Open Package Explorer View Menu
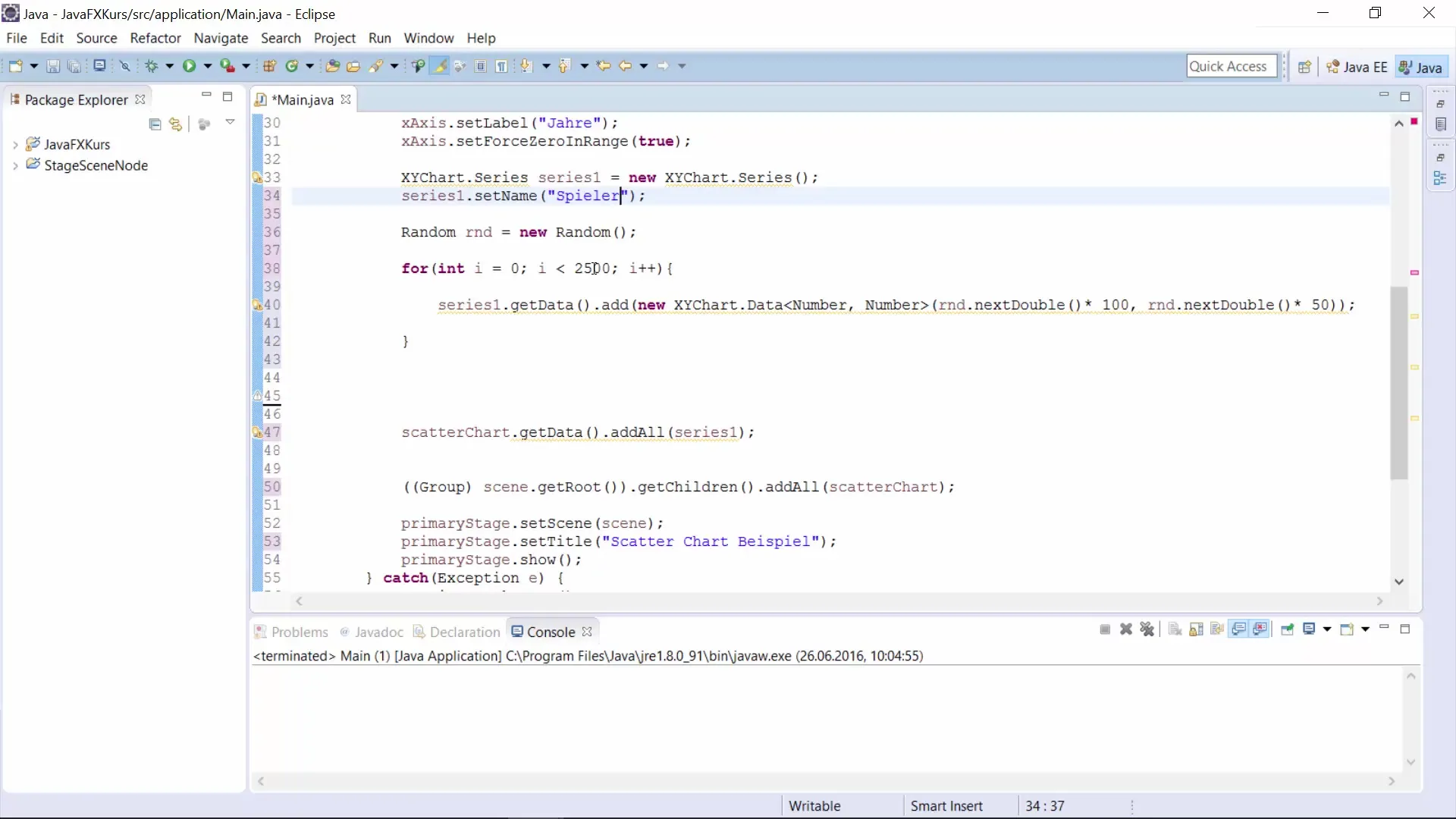 tap(230, 123)
